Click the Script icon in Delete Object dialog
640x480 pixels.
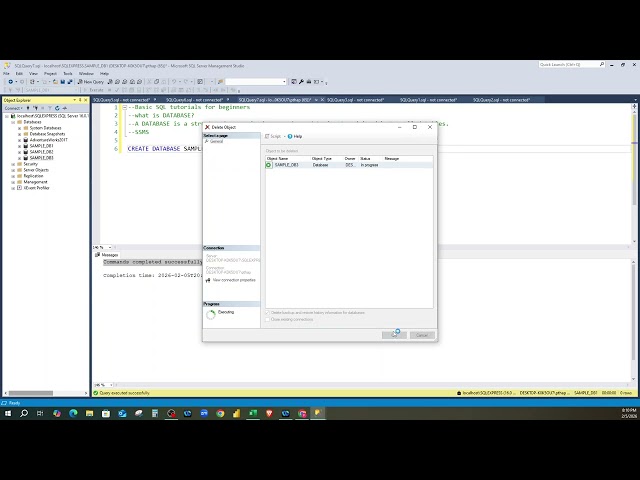click(267, 136)
